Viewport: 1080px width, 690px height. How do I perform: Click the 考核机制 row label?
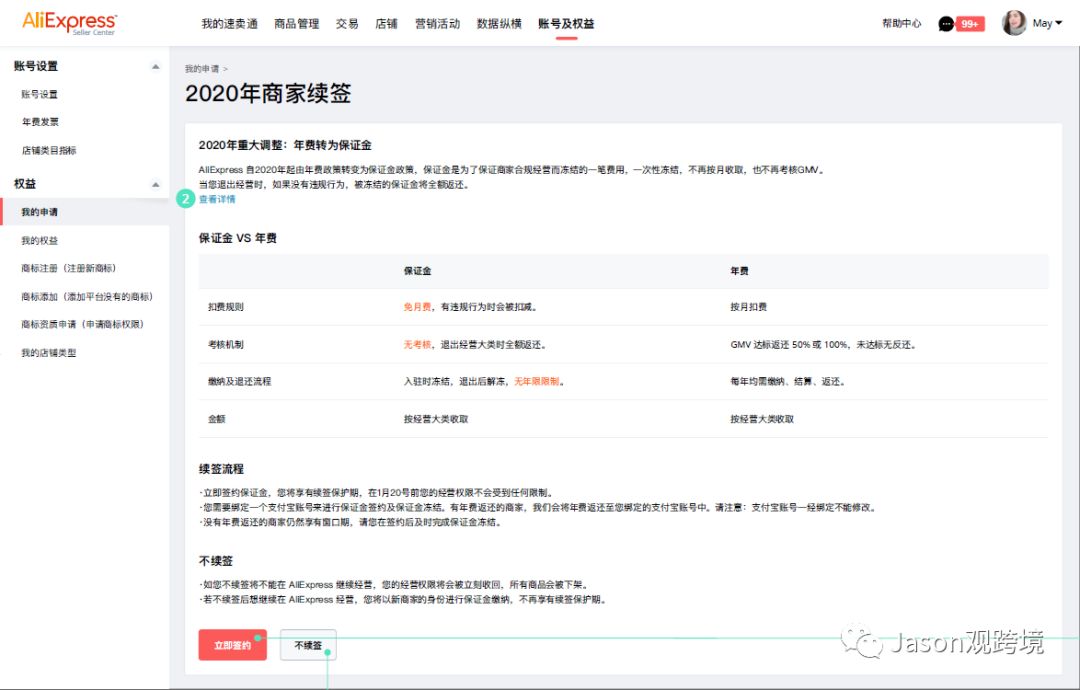226,344
